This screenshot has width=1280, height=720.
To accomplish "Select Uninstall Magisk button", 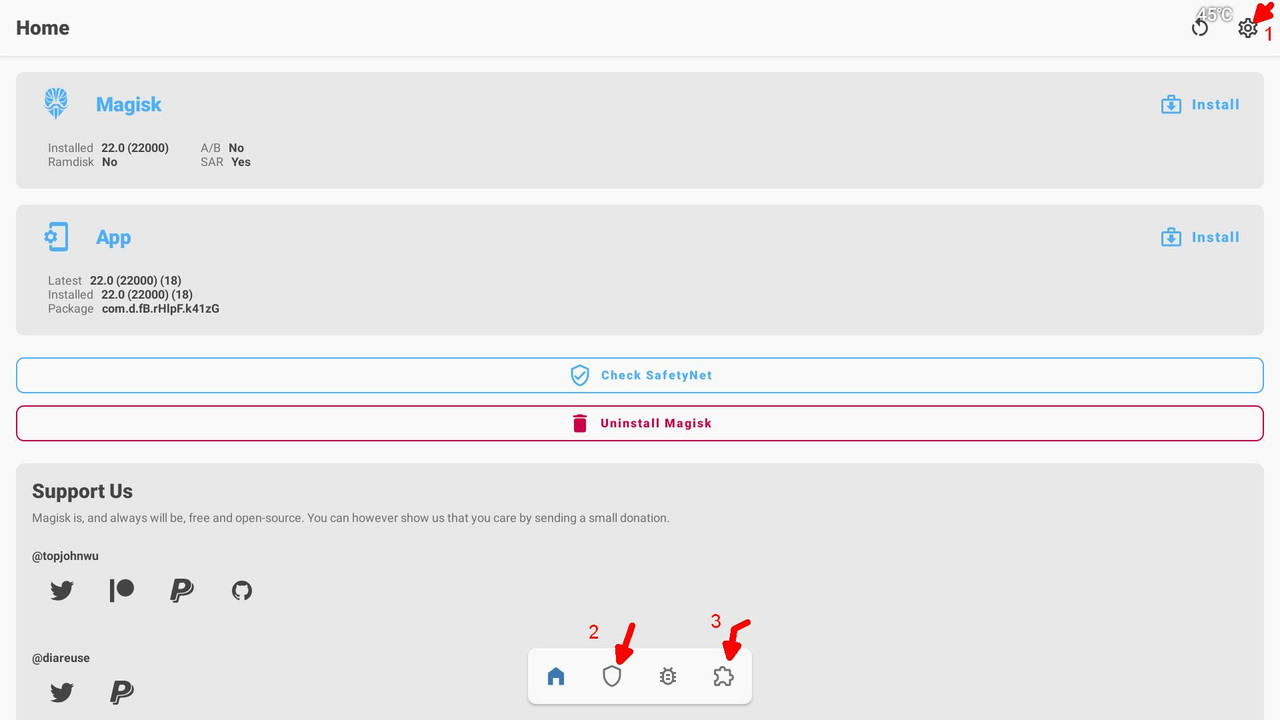I will click(x=640, y=423).
